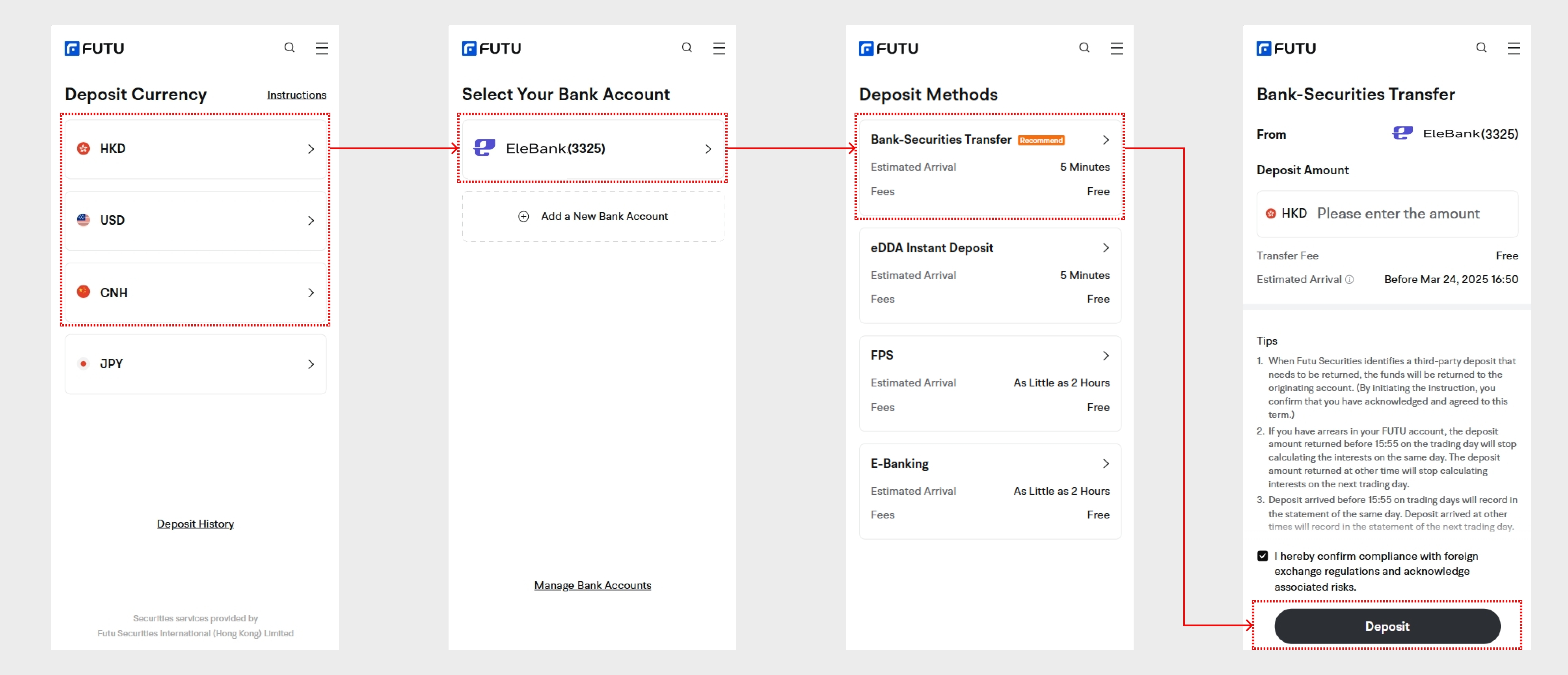Select USD as deposit currency
The image size is (1568, 675).
point(196,220)
